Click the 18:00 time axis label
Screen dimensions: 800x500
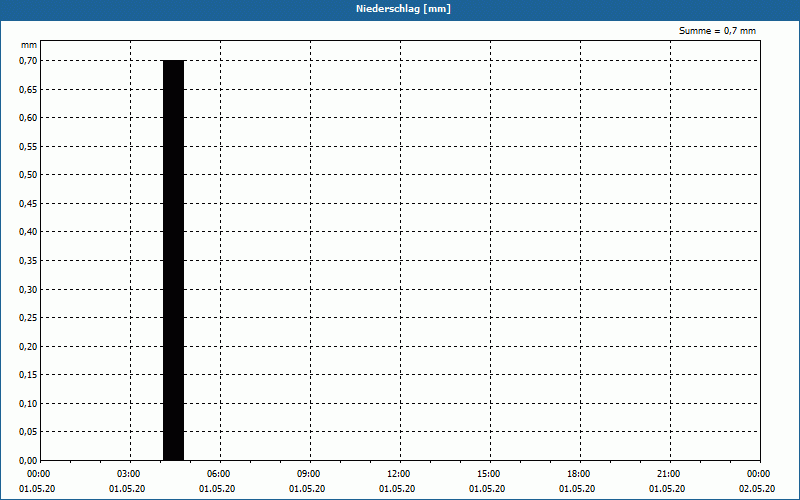tap(579, 474)
